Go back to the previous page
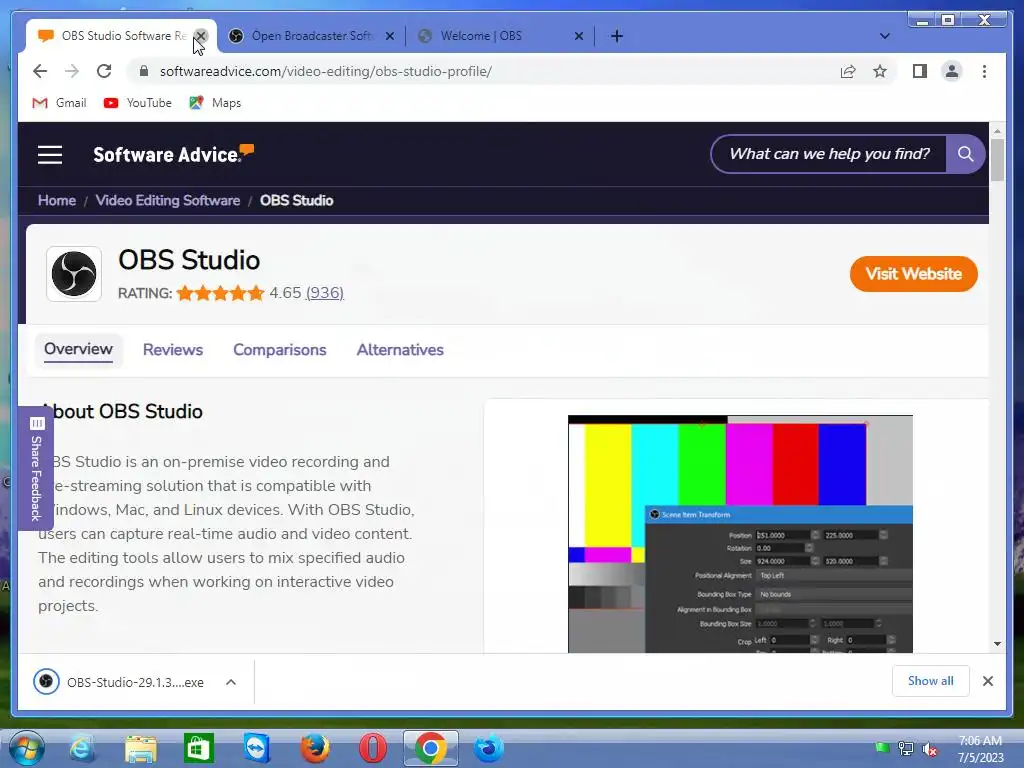The height and width of the screenshot is (768, 1024). tap(40, 71)
